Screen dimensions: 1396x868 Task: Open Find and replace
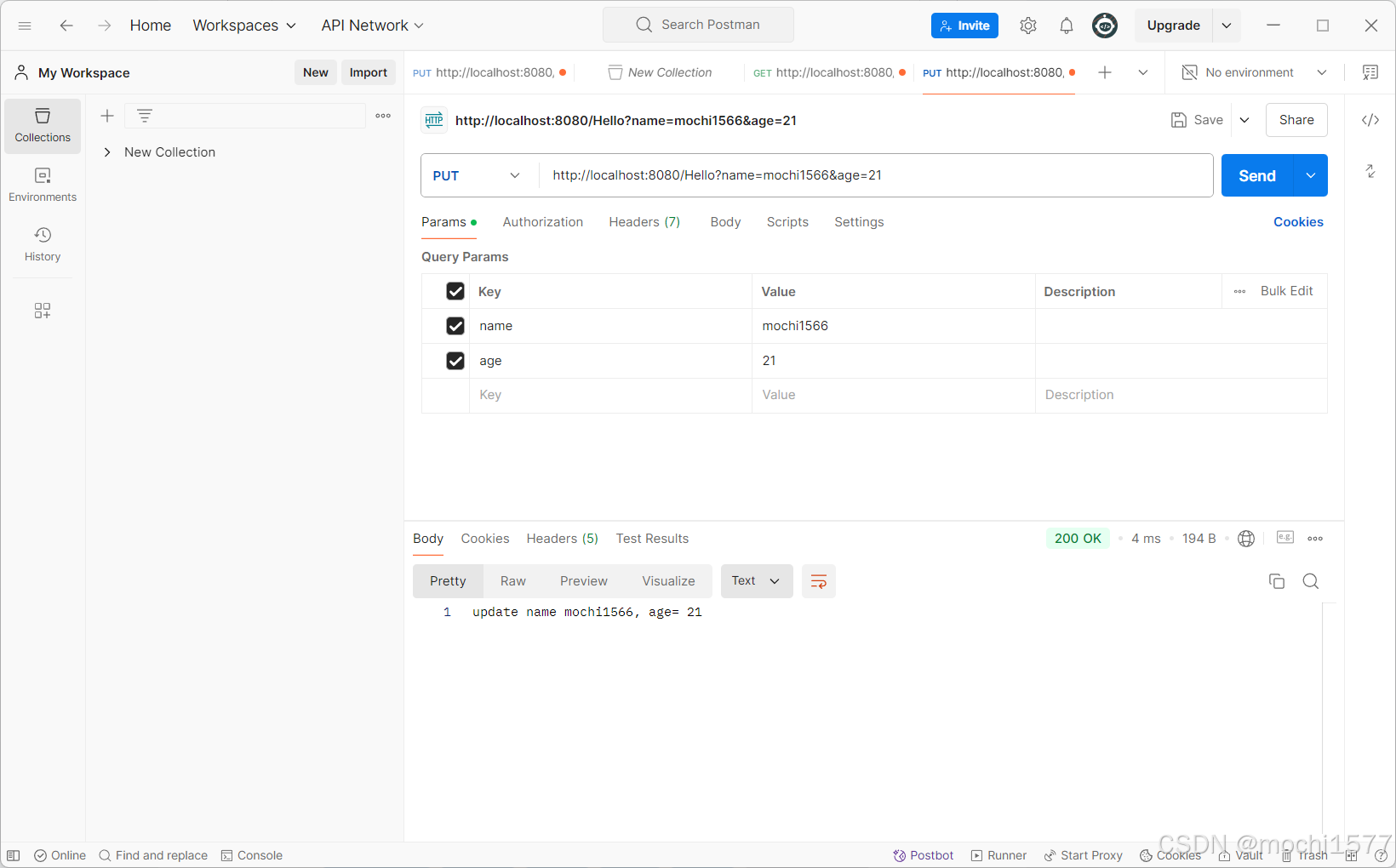click(153, 855)
